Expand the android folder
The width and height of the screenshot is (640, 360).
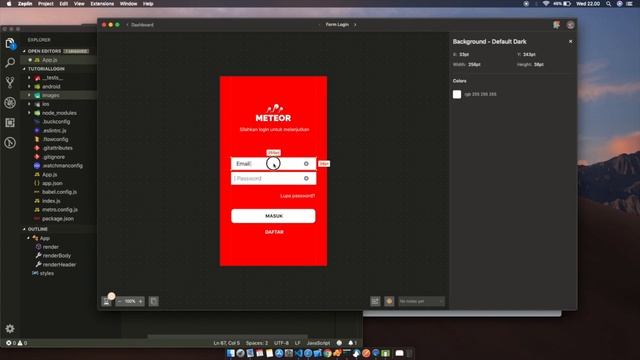[29, 87]
